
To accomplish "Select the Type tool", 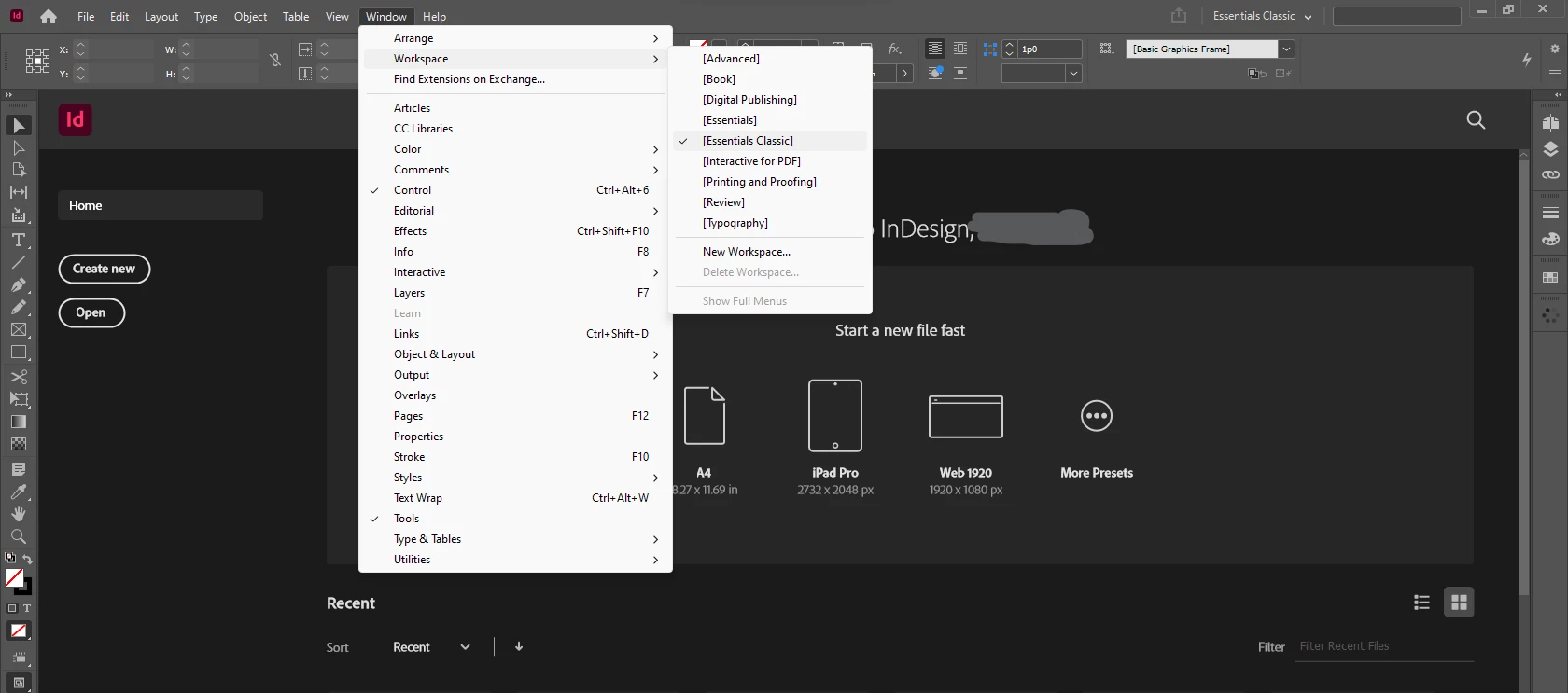I will [x=18, y=240].
